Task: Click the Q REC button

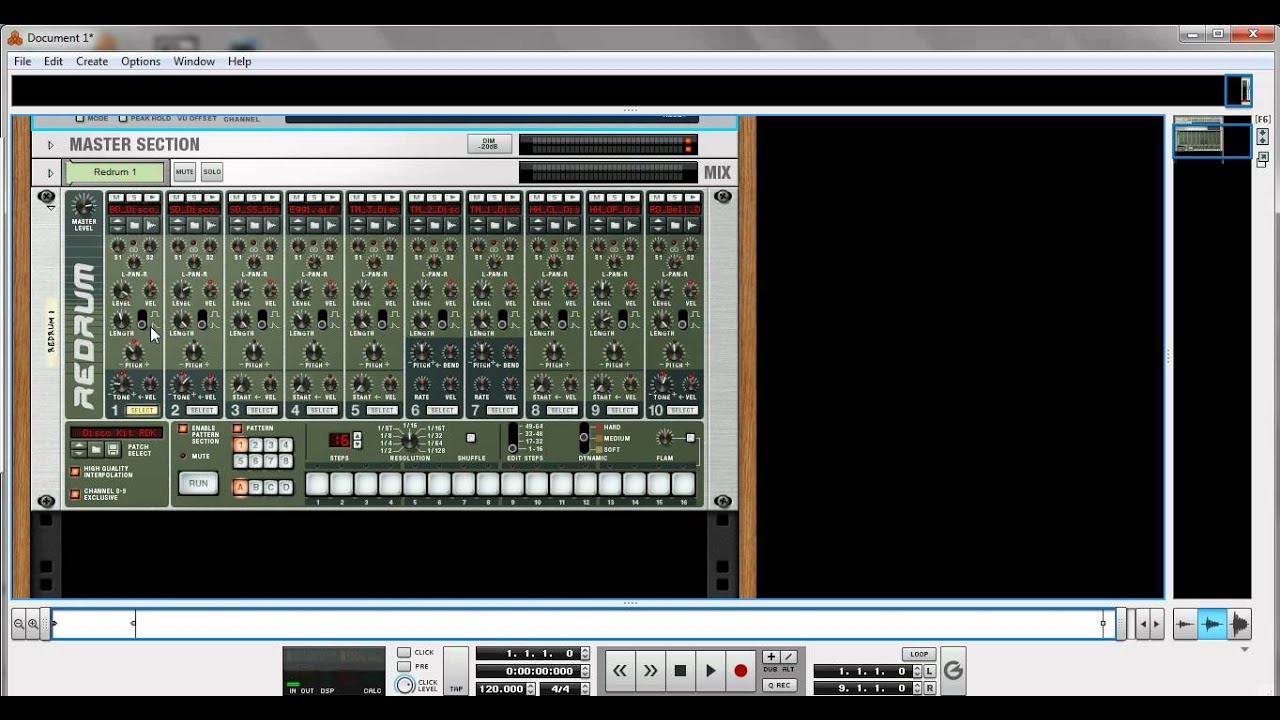Action: [780, 685]
